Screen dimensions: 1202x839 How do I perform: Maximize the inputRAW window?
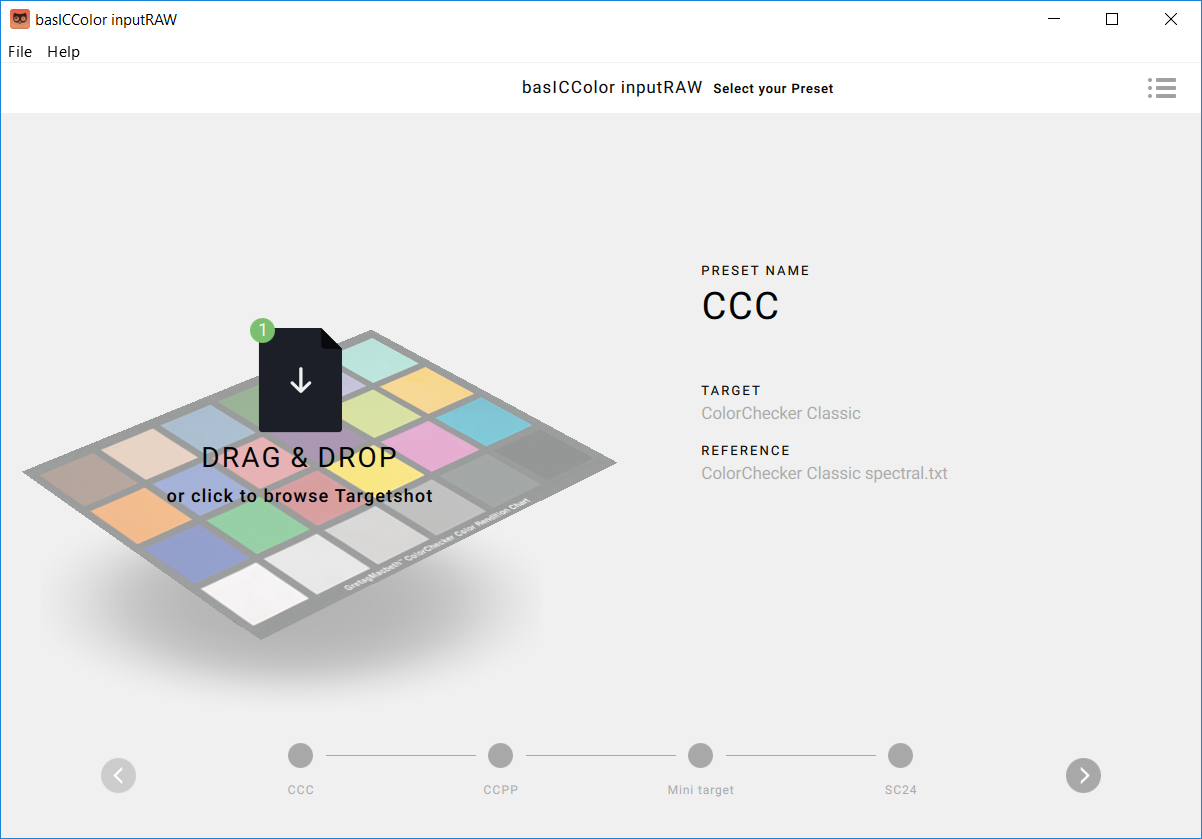[1112, 19]
